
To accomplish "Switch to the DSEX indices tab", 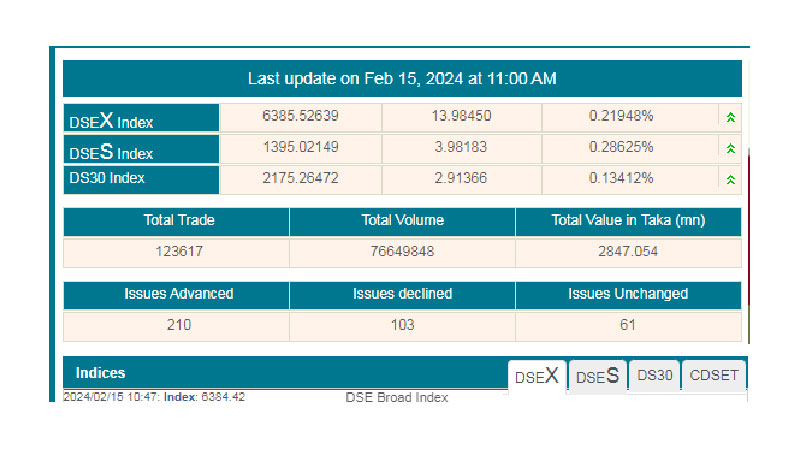I will 537,377.
